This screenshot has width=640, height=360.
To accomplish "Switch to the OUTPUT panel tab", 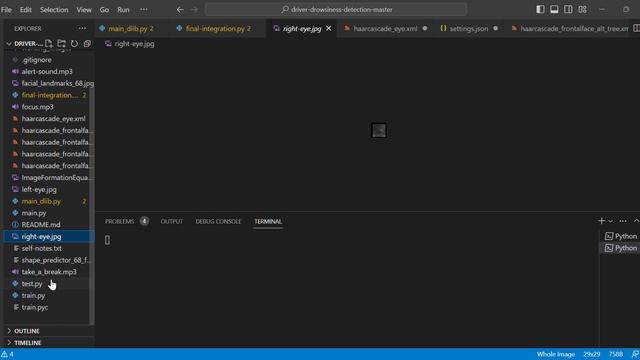I will coord(171,222).
